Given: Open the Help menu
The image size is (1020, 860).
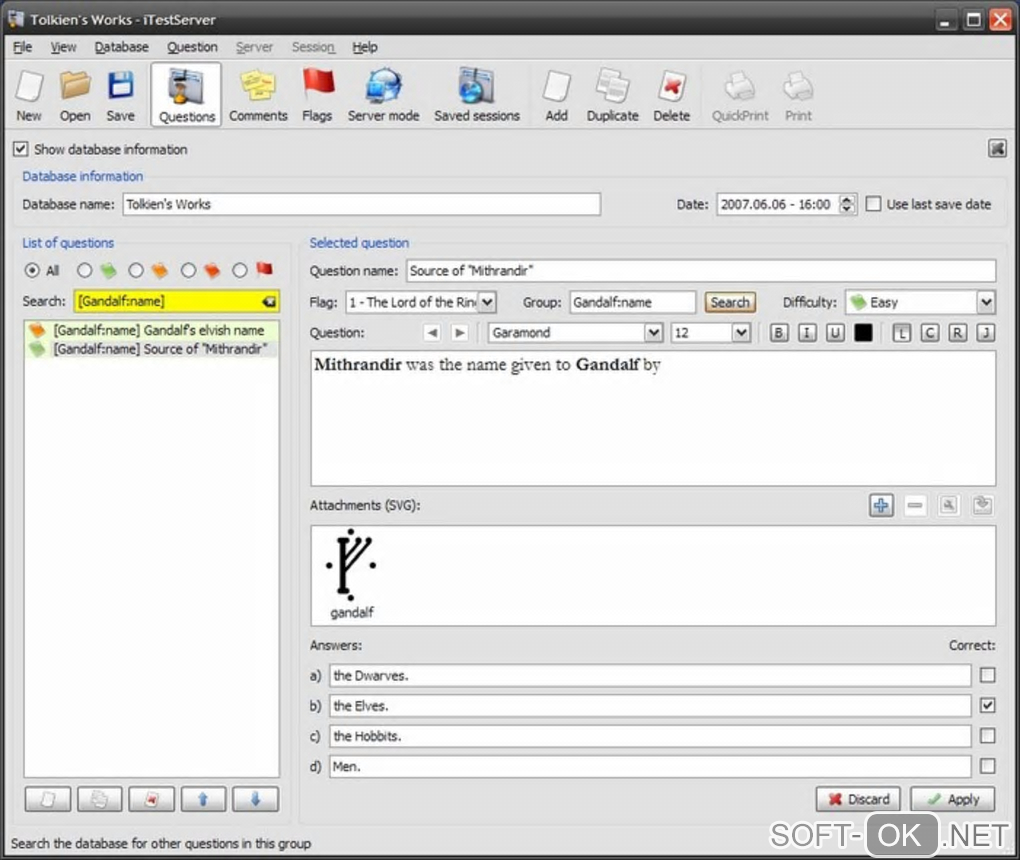Looking at the screenshot, I should (x=364, y=47).
